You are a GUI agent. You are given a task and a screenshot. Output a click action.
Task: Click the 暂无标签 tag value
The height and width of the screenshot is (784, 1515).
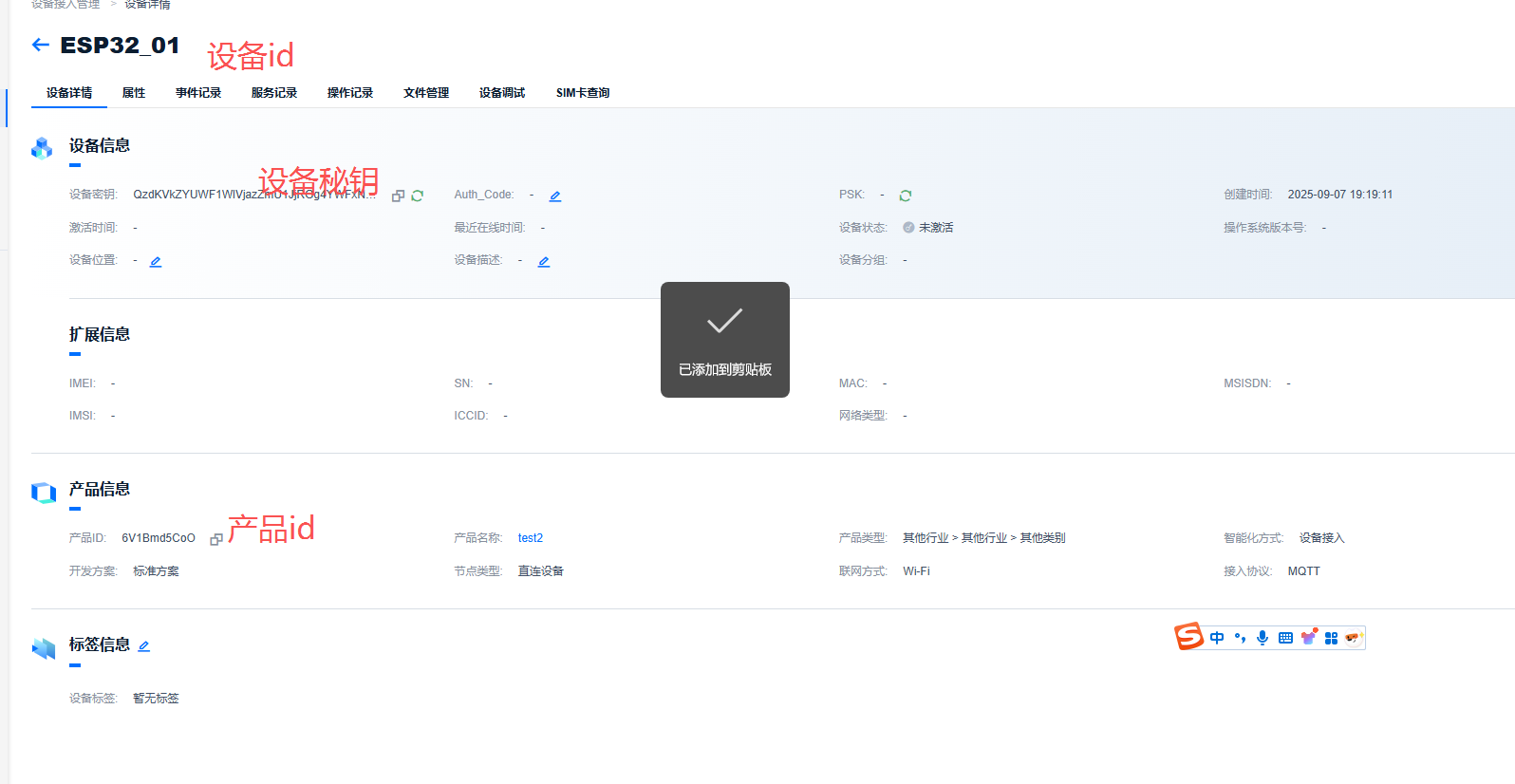coord(156,699)
